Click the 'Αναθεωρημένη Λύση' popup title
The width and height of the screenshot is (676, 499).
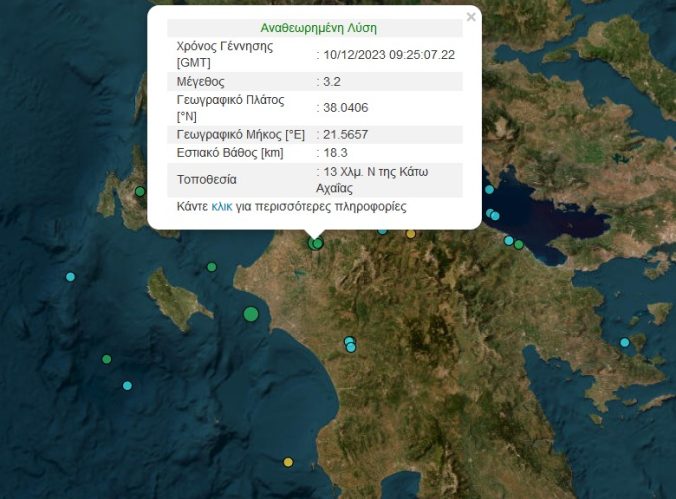point(318,28)
